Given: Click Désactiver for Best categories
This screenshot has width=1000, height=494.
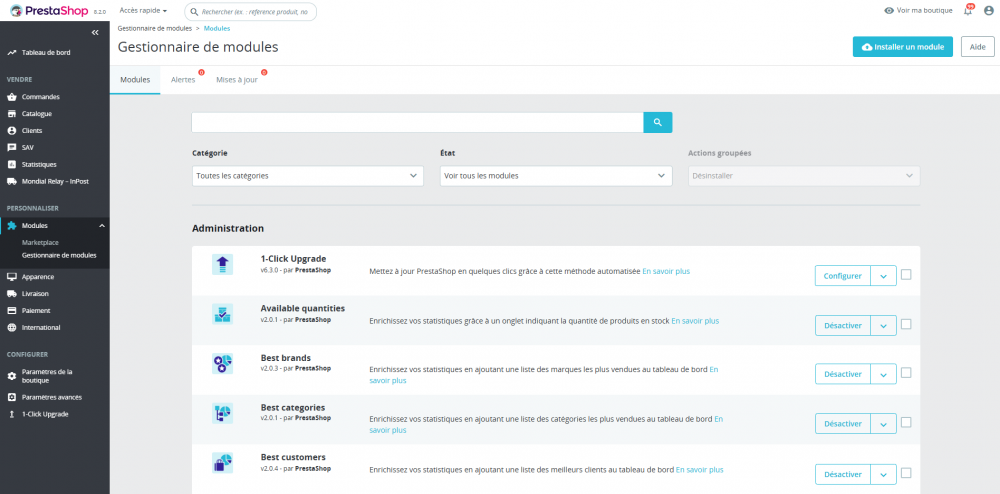Looking at the screenshot, I should tap(842, 424).
